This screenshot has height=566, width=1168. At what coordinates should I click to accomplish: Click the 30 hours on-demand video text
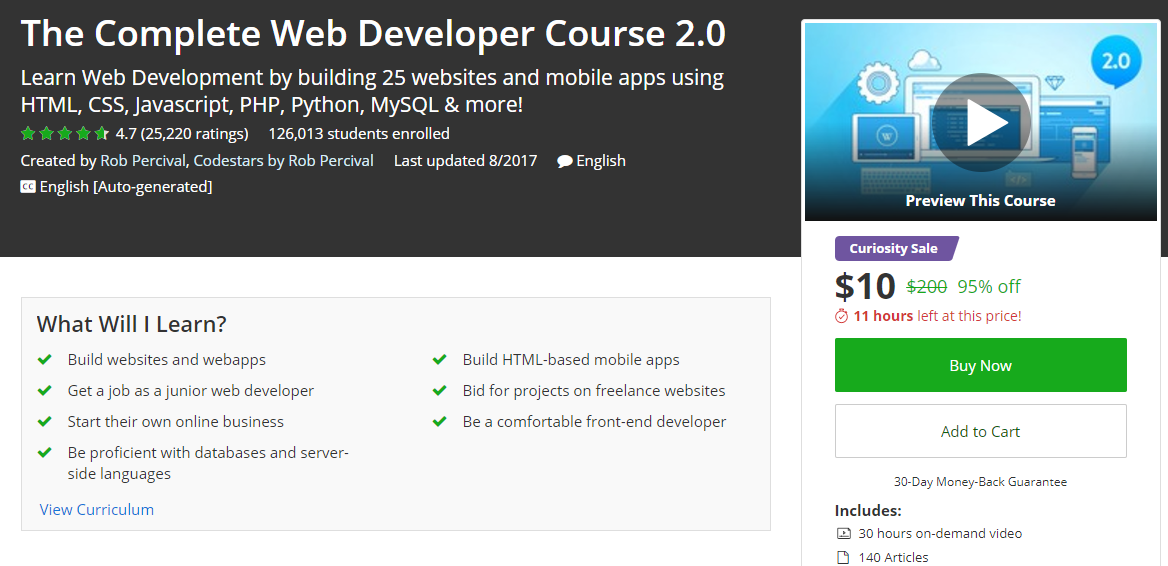coord(940,533)
